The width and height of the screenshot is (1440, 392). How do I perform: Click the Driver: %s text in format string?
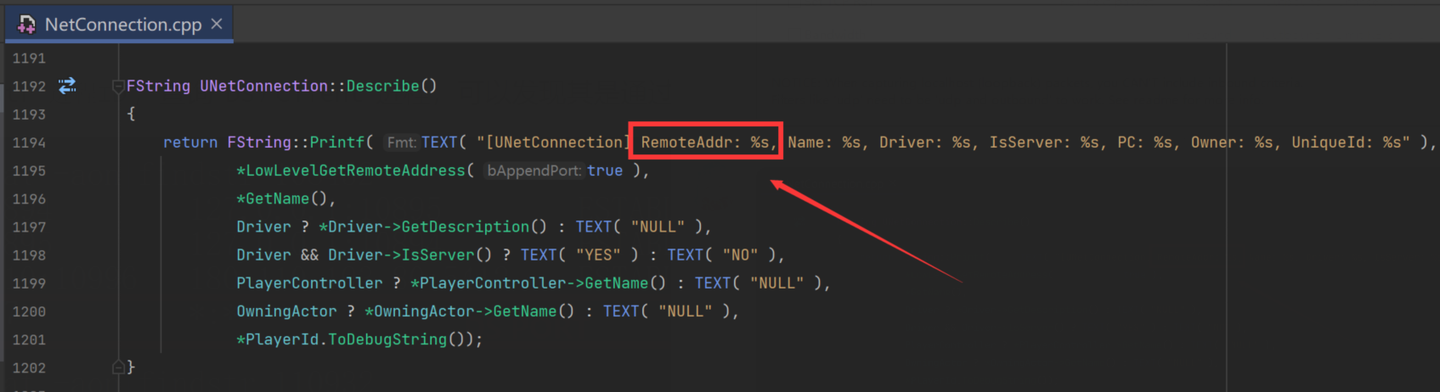click(925, 142)
